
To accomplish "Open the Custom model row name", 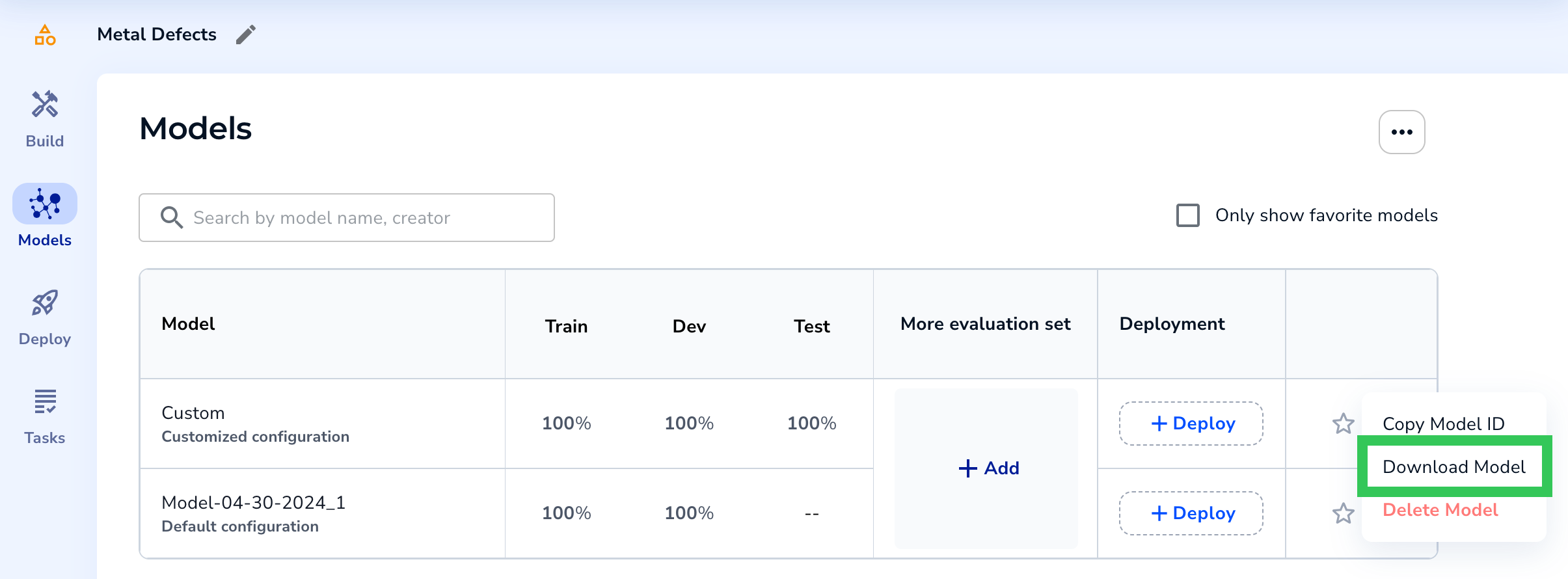I will 193,413.
